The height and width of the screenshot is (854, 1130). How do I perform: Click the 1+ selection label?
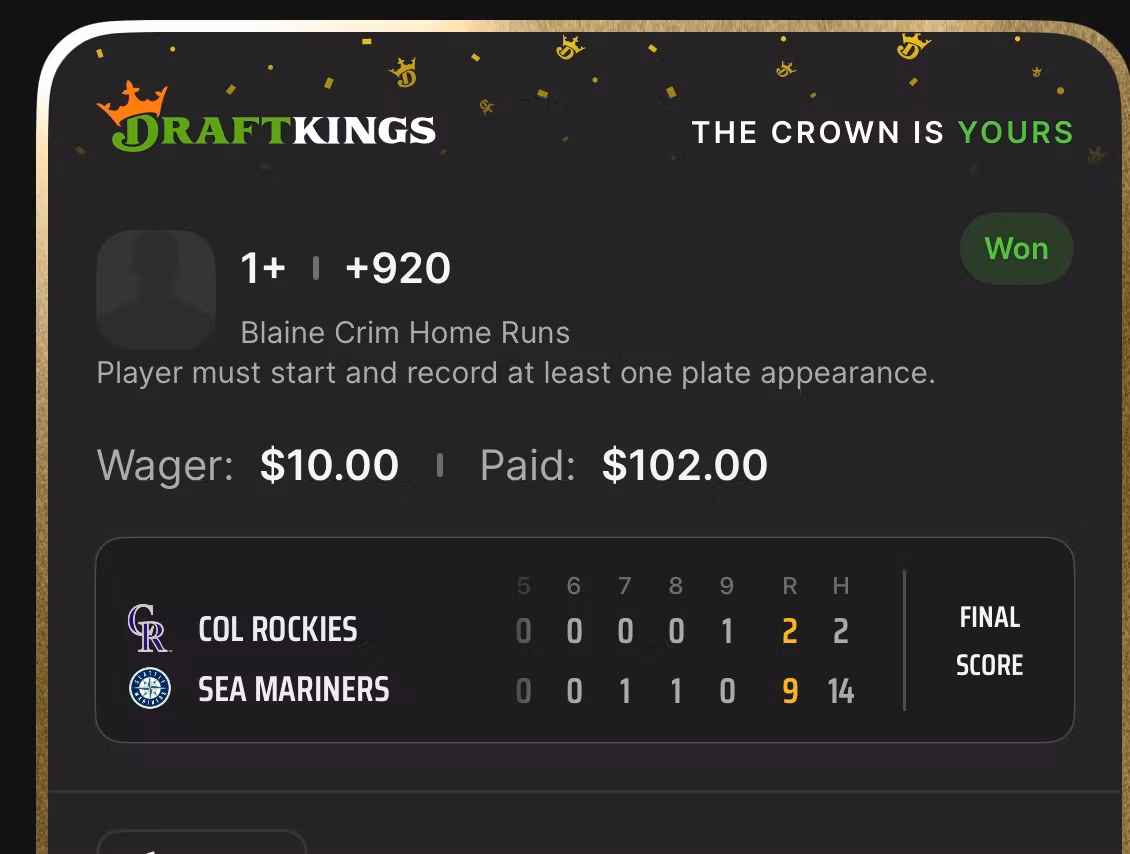tap(263, 268)
